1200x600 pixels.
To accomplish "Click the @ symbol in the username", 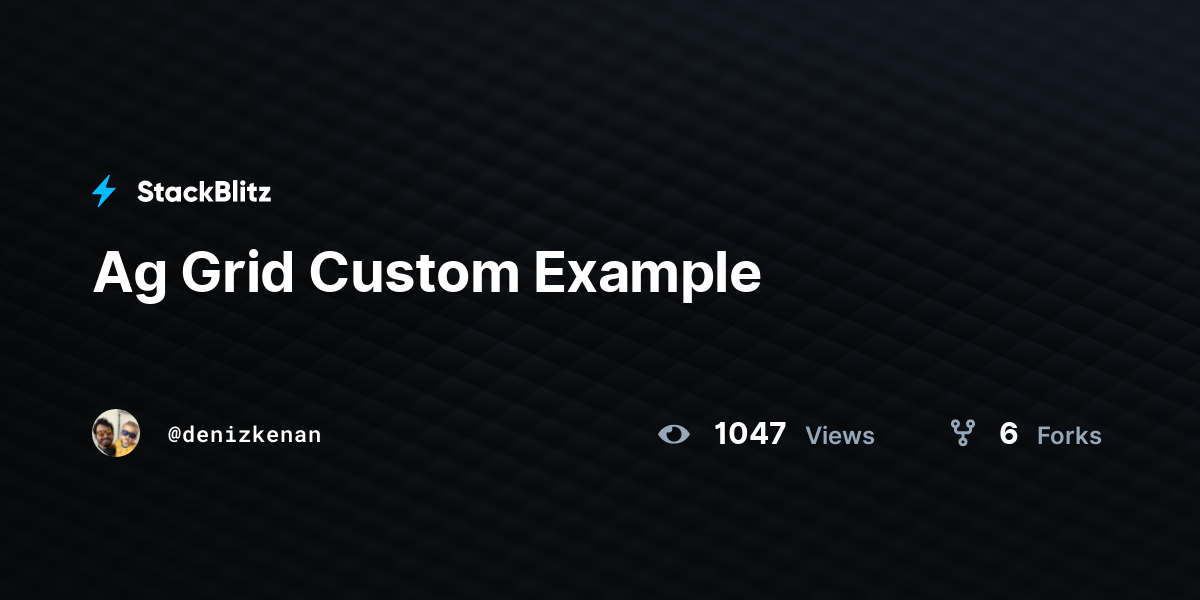I will 174,436.
